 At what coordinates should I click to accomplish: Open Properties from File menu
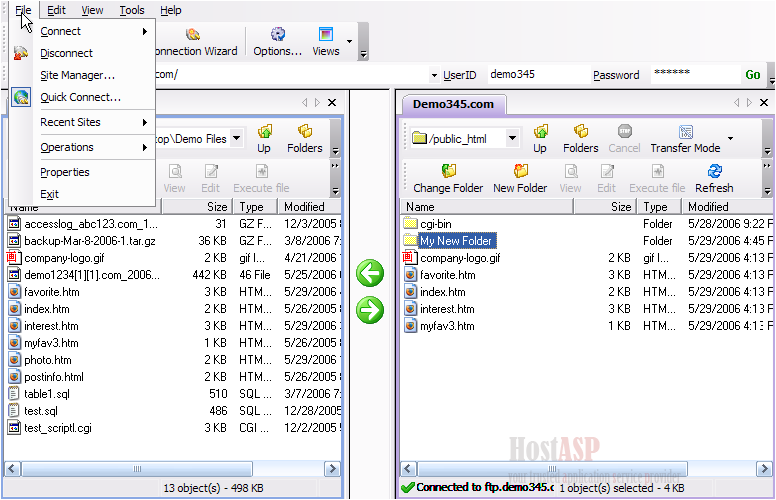(x=94, y=172)
